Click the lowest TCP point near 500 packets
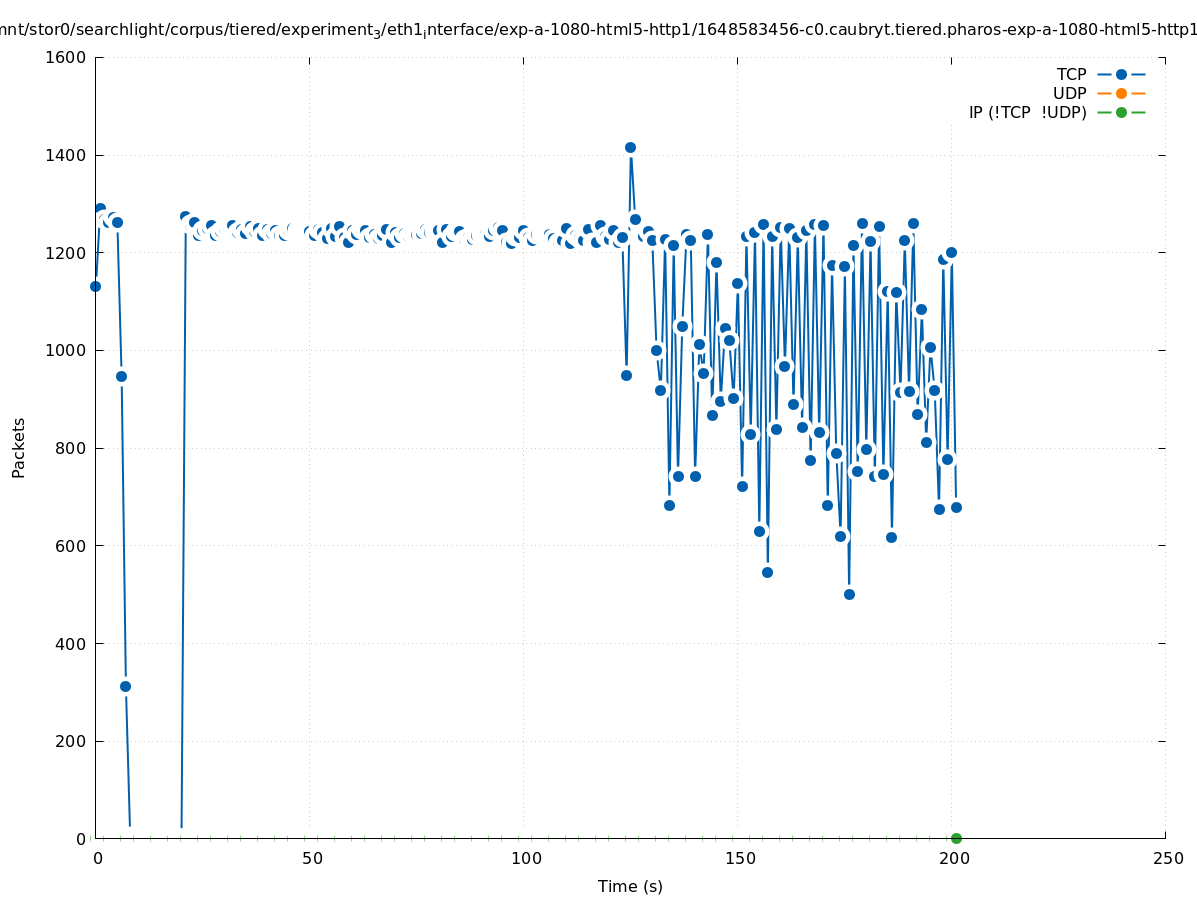 [849, 594]
